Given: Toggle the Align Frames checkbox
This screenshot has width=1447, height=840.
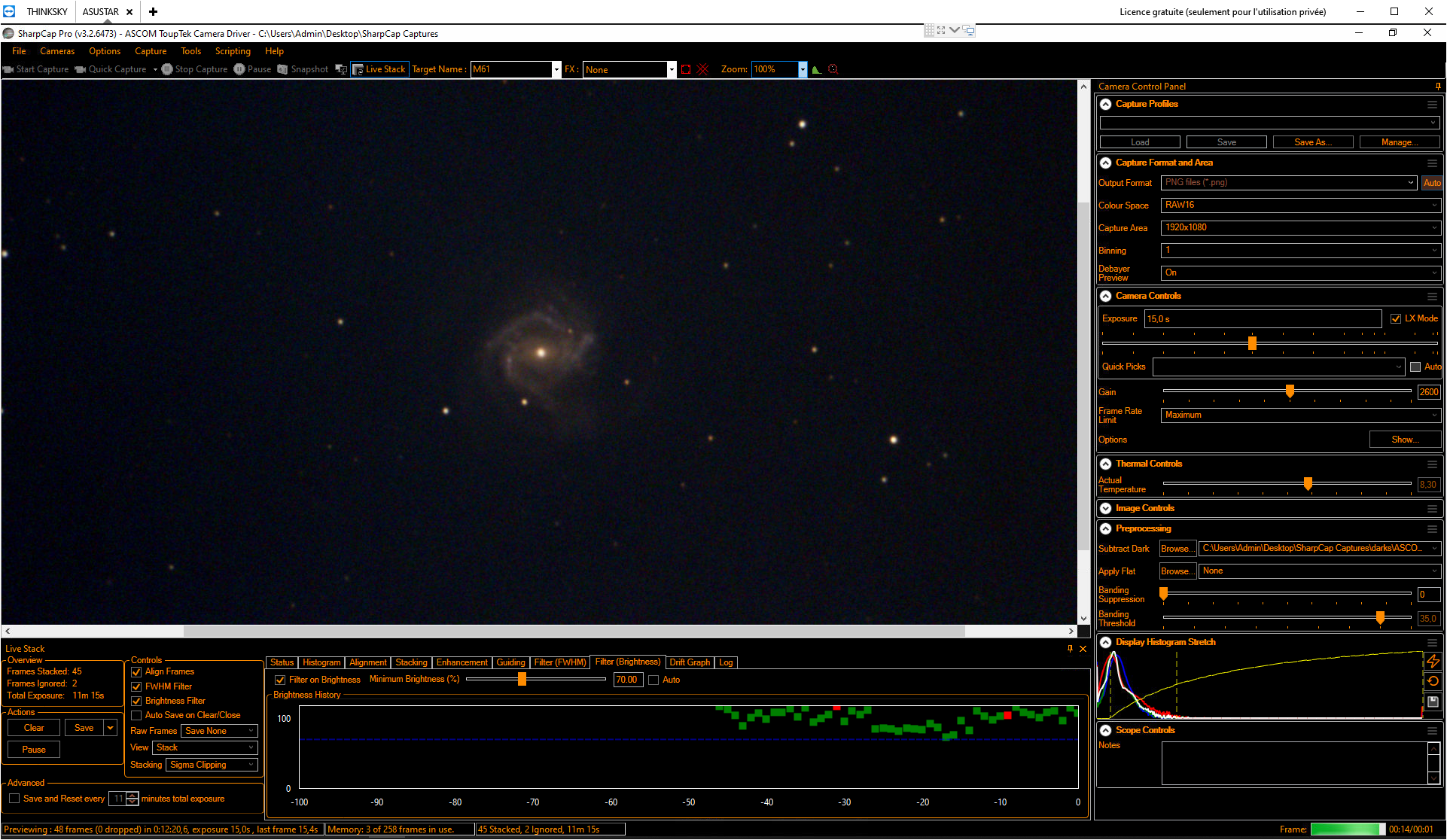Looking at the screenshot, I should click(136, 672).
